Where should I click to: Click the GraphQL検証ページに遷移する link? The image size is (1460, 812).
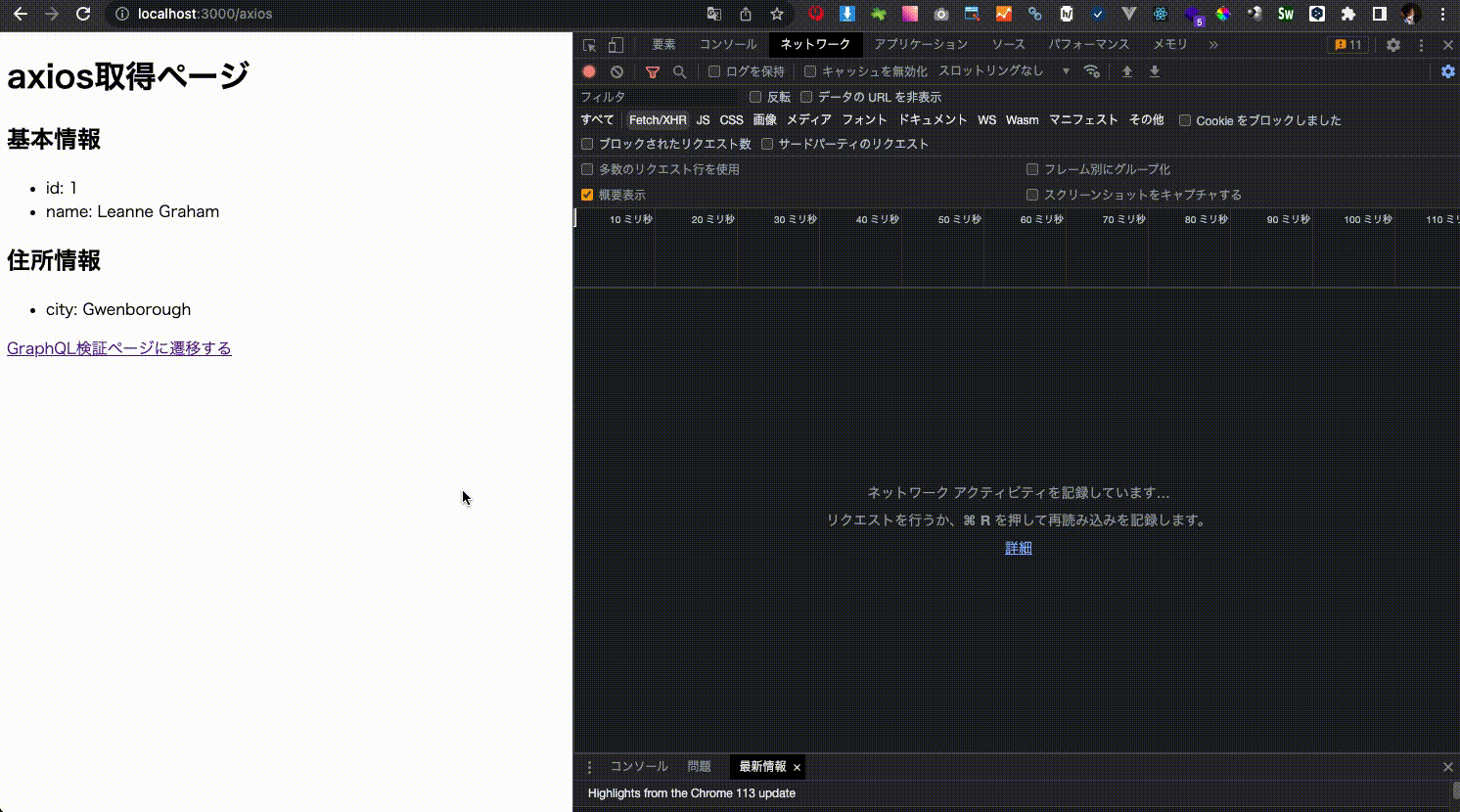pos(118,347)
